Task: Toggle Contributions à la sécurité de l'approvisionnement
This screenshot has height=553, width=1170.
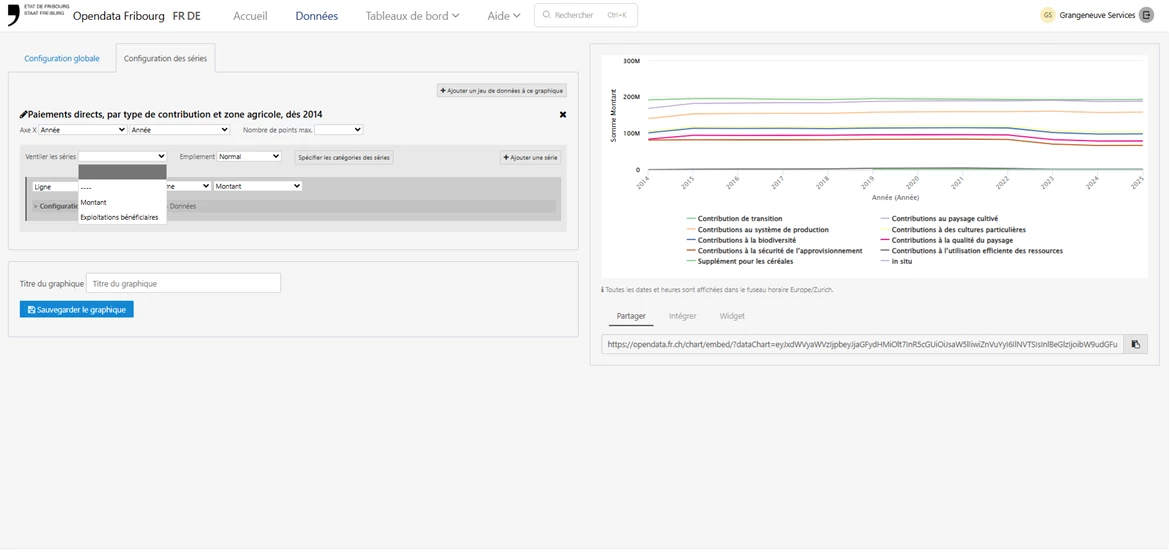Action: [775, 251]
